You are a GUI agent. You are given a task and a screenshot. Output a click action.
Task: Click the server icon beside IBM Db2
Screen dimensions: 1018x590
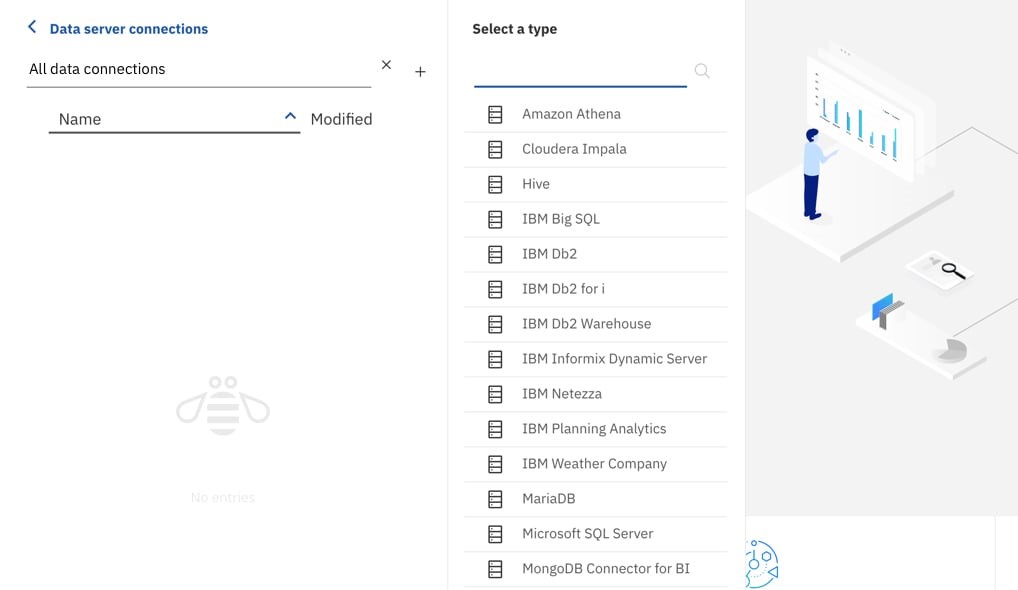(495, 254)
